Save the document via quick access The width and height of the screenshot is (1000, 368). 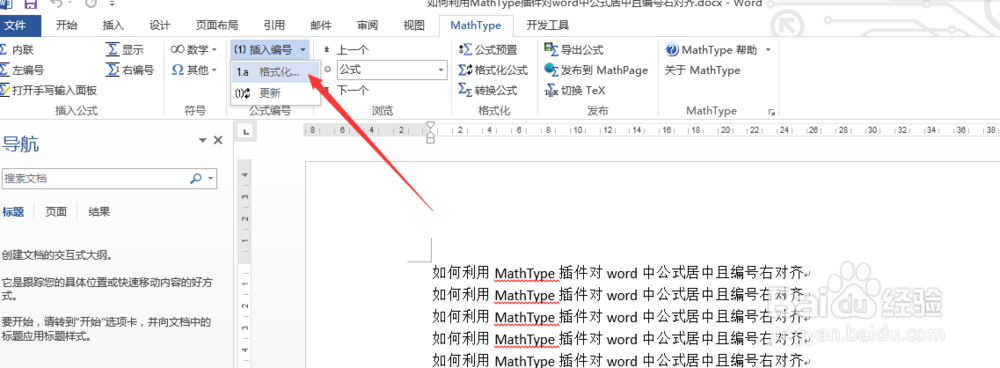31,3
